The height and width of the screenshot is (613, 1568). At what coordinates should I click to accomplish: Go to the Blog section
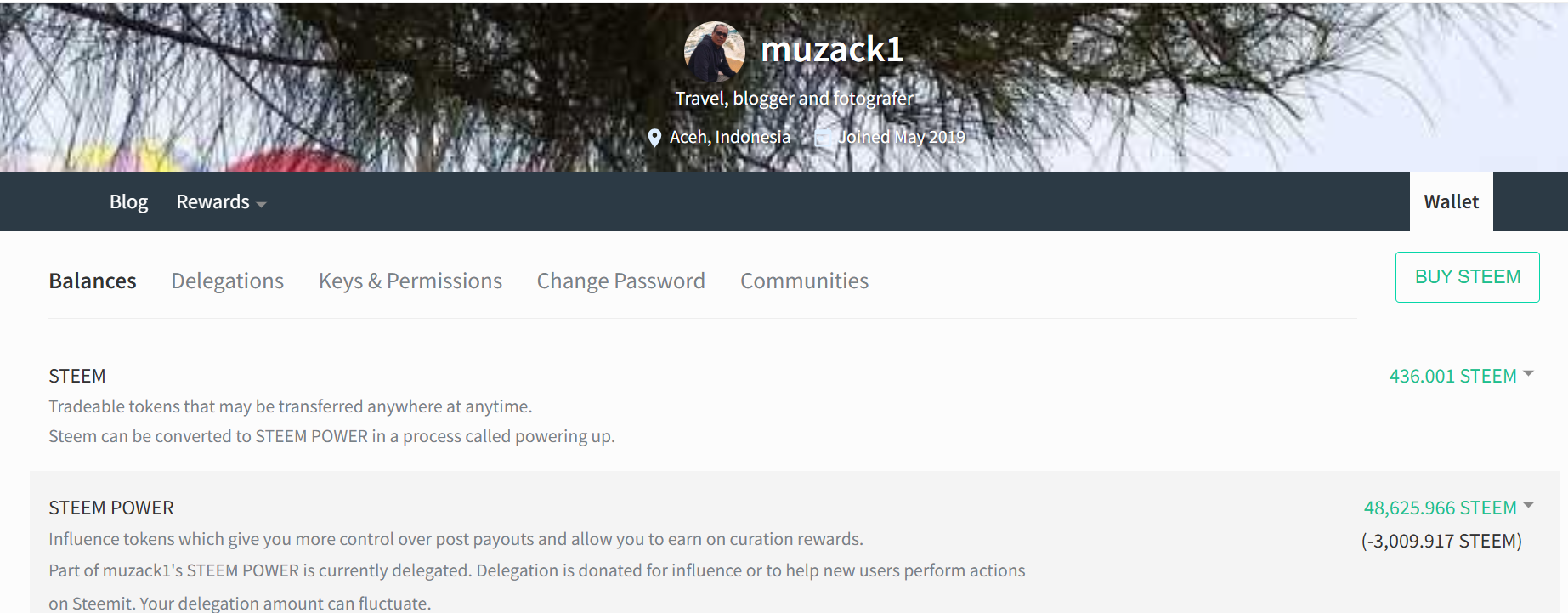pyautogui.click(x=128, y=202)
